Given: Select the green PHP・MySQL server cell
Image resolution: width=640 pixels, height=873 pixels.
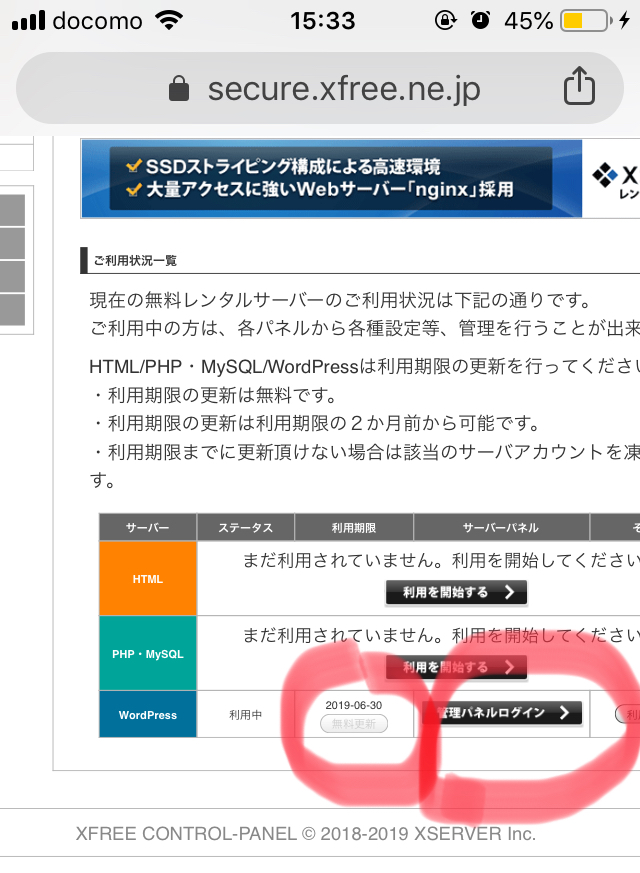Looking at the screenshot, I should click(x=148, y=653).
